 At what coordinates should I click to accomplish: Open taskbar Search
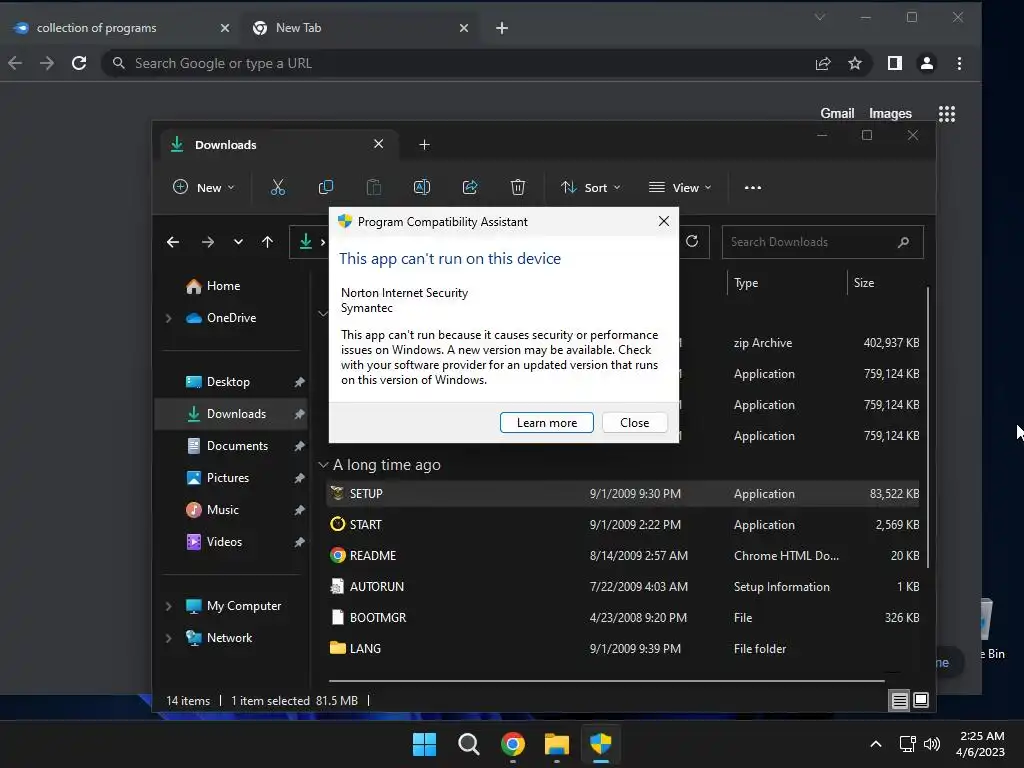[x=469, y=744]
